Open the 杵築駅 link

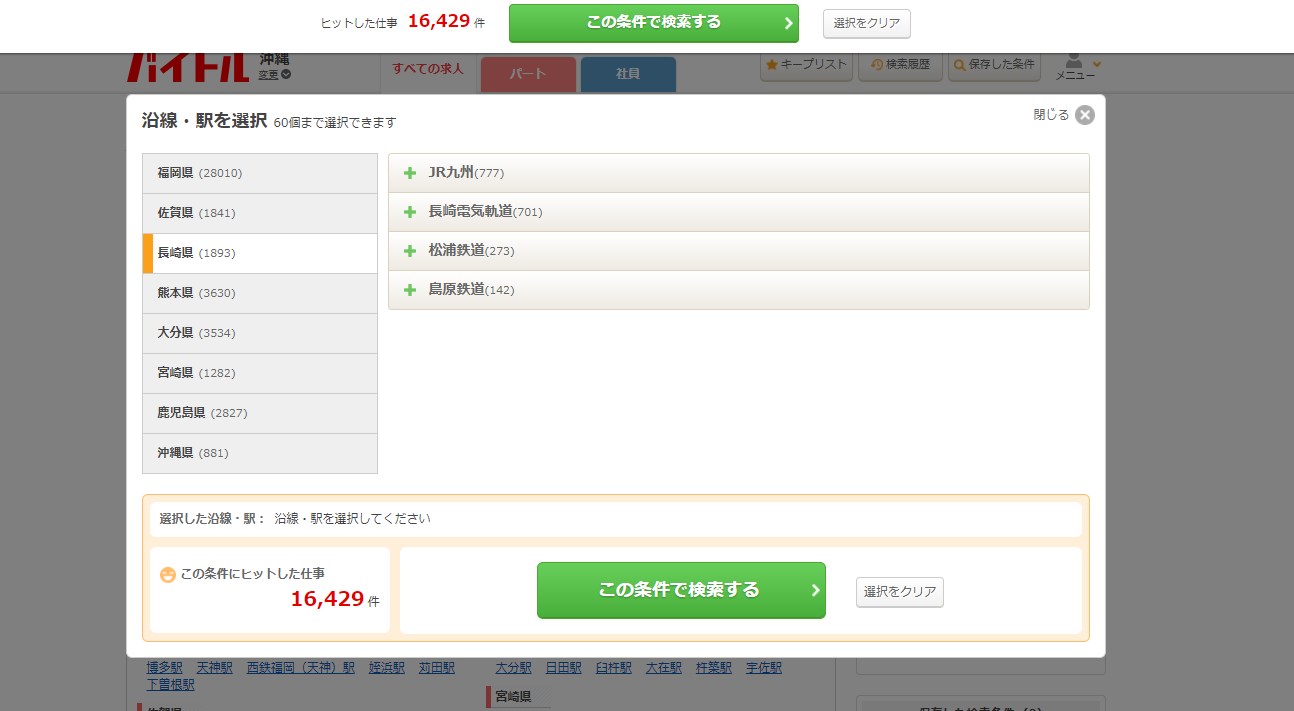[714, 668]
